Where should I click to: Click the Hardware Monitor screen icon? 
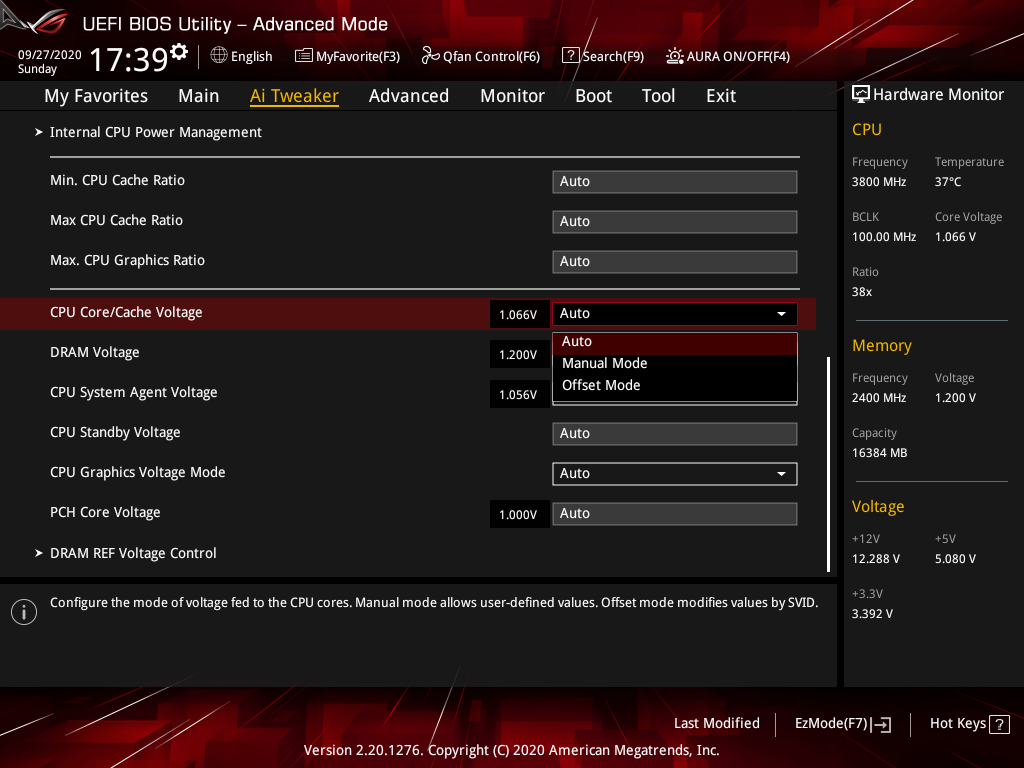coord(861,94)
